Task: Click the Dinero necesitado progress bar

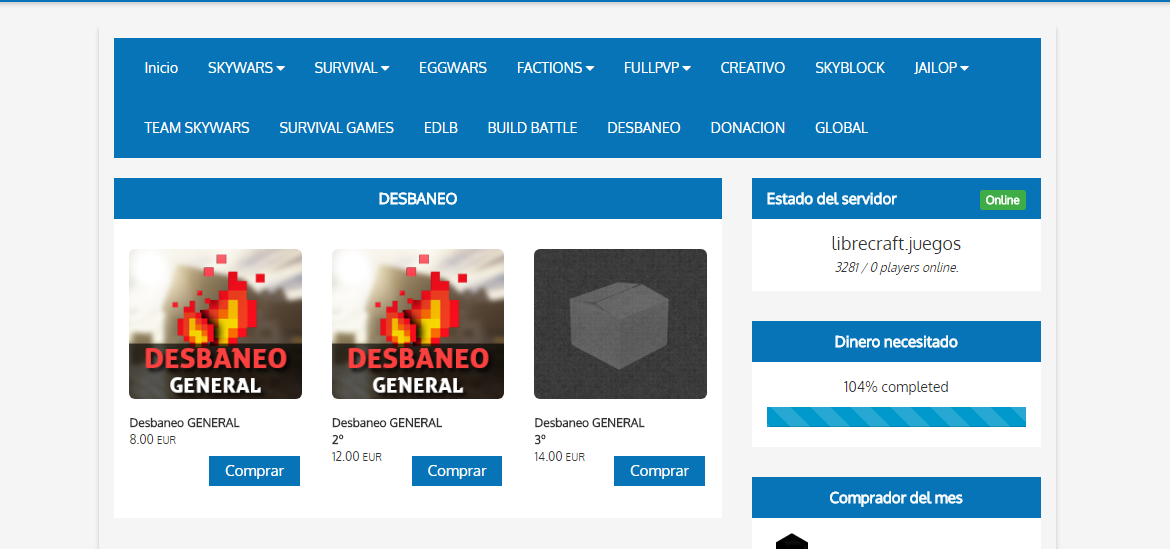Action: [x=896, y=417]
